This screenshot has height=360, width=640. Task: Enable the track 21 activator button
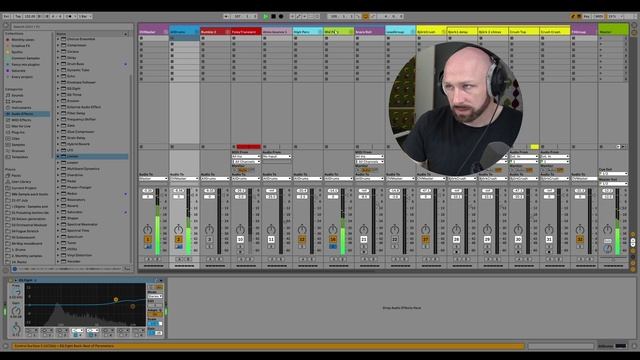pyautogui.click(x=363, y=240)
